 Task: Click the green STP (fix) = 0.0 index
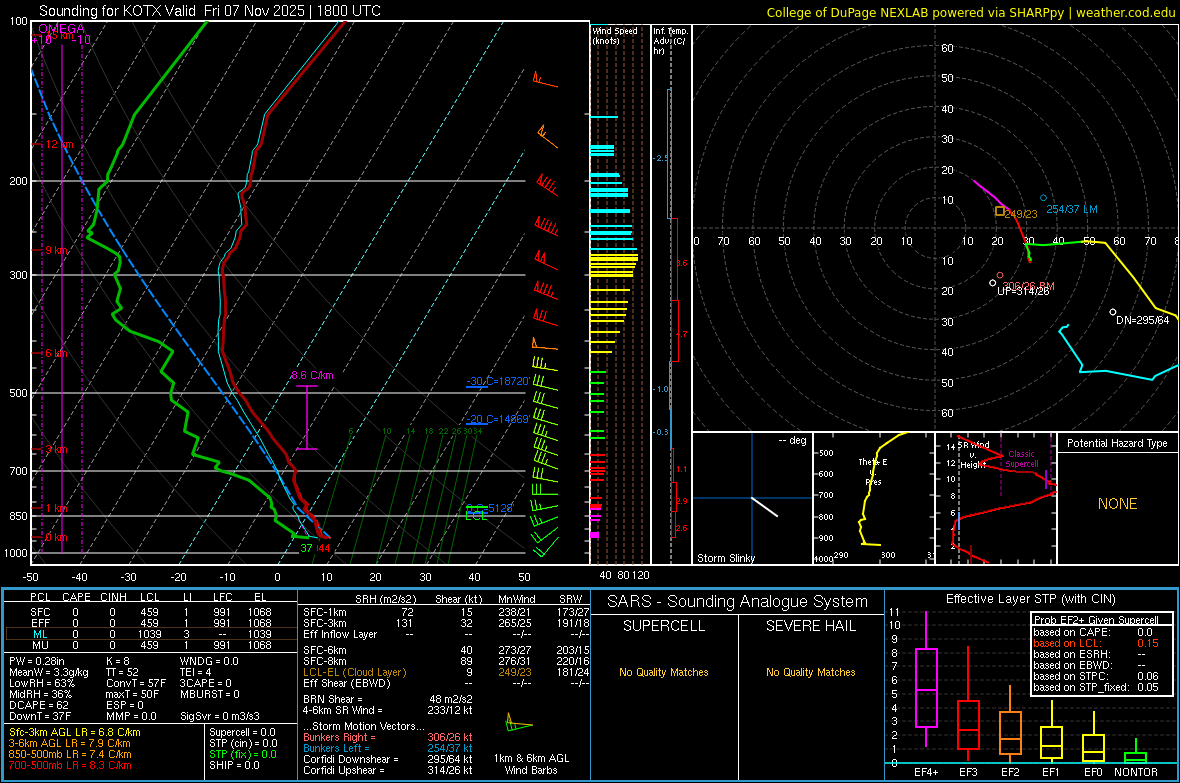[242, 754]
